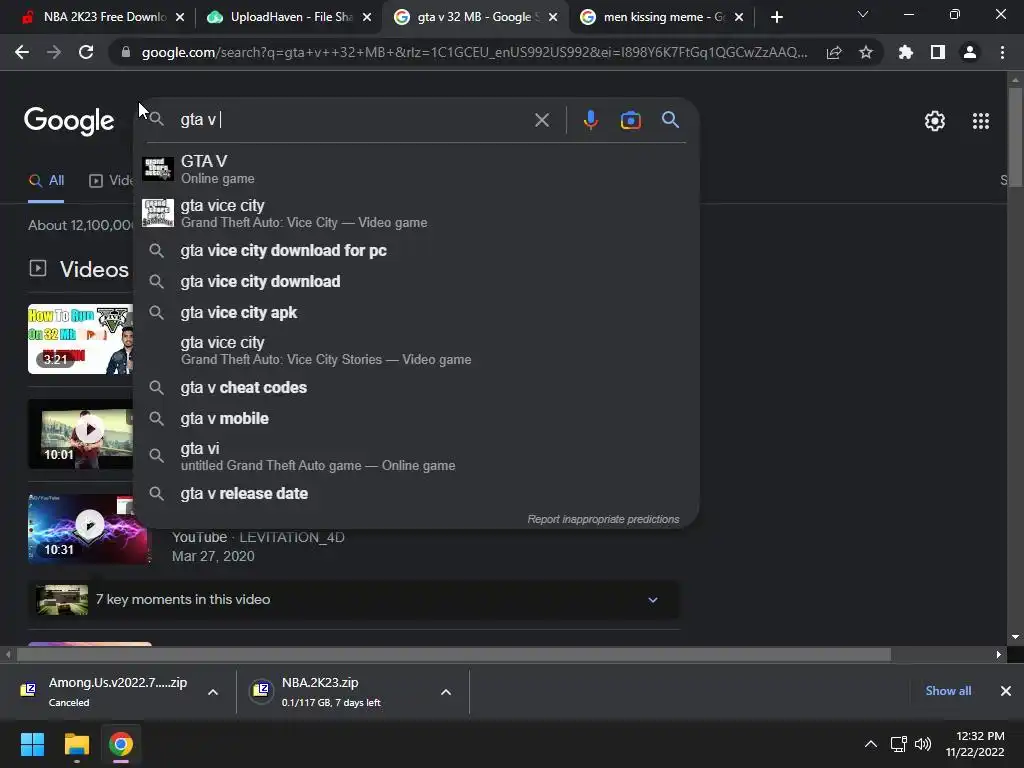Select Vice City Stories suggestion

click(416, 351)
